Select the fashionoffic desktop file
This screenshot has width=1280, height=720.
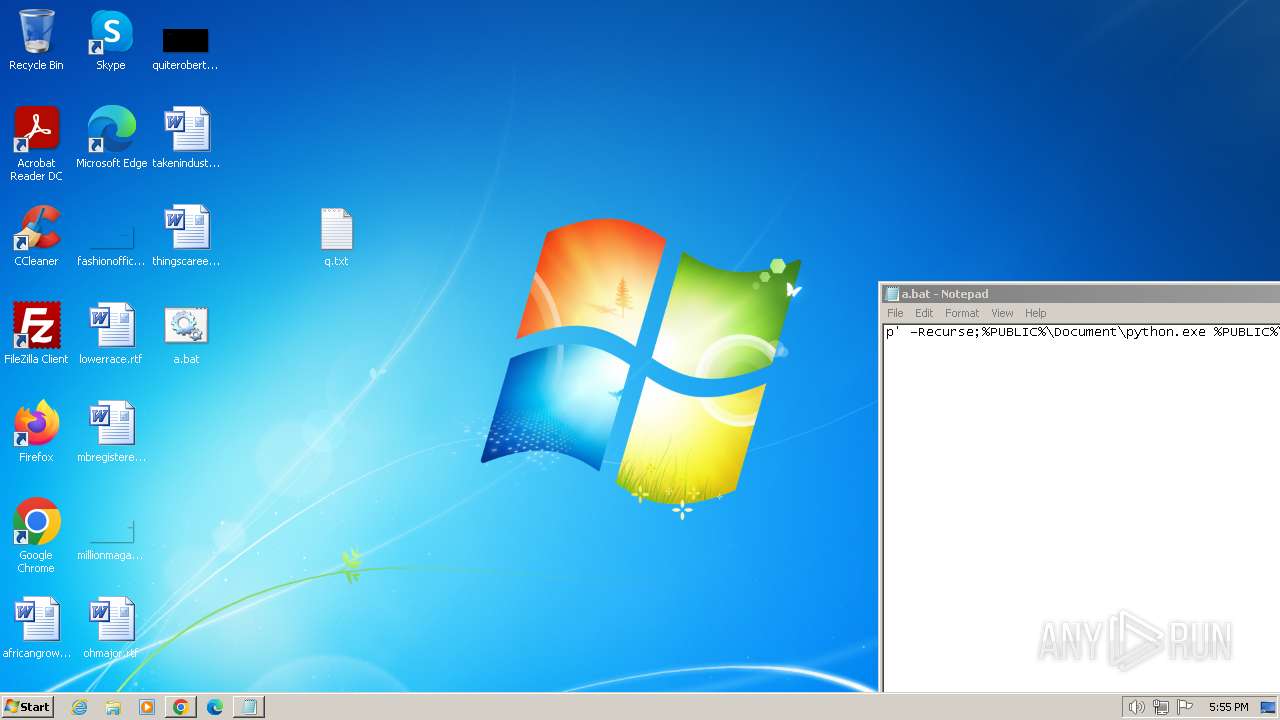111,245
